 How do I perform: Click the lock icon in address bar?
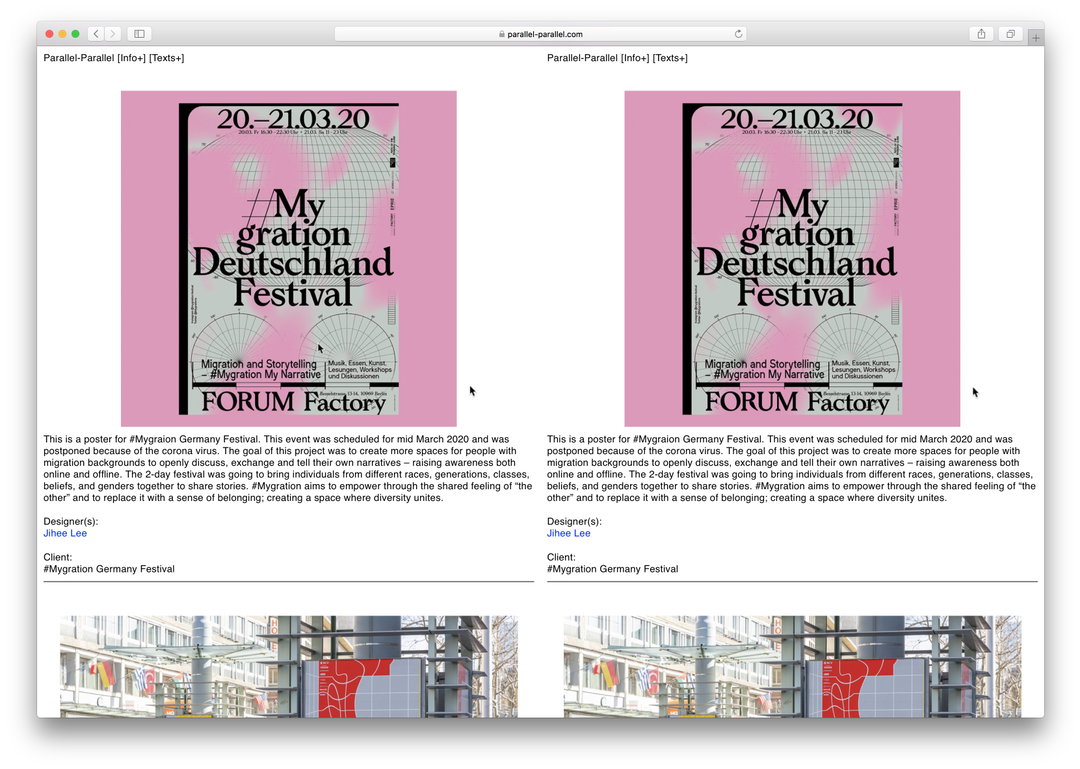[x=501, y=34]
